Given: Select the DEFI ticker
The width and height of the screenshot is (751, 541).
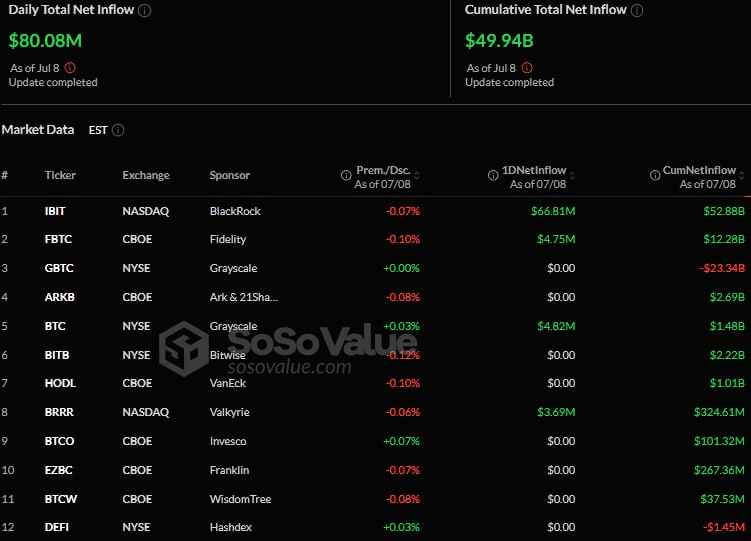Looking at the screenshot, I should coord(57,527).
